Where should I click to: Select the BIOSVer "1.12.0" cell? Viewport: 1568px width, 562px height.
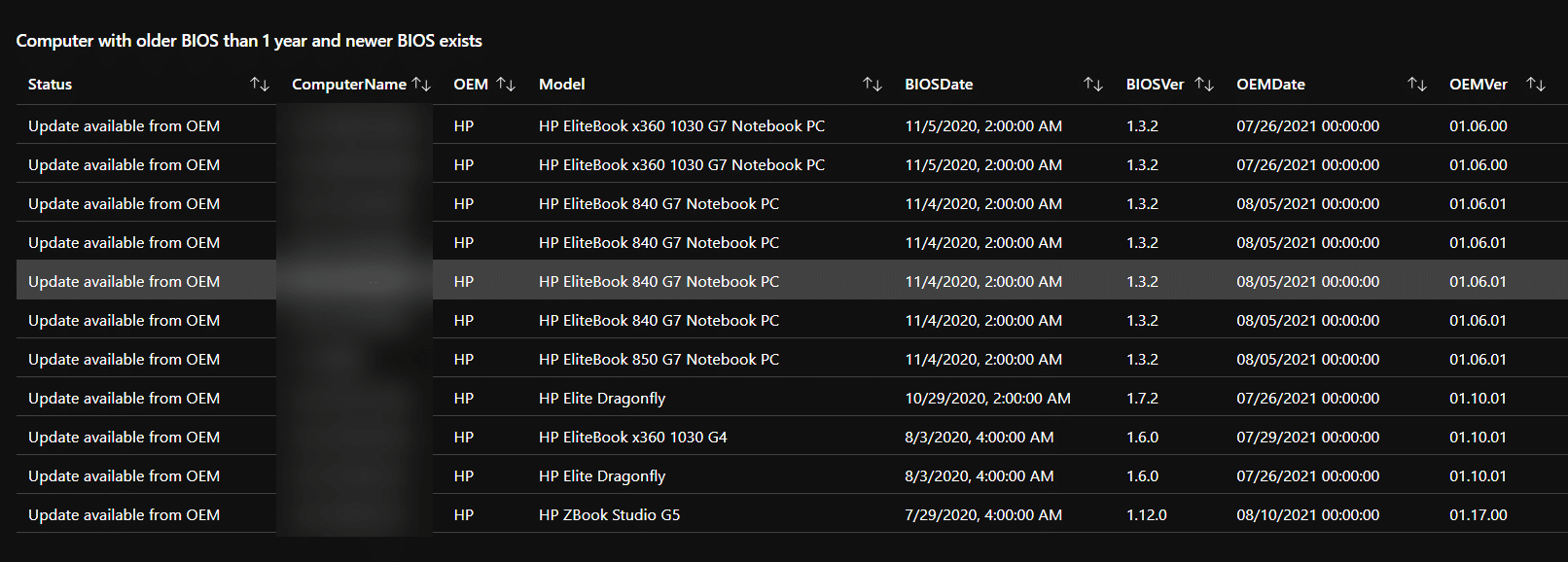(1147, 515)
